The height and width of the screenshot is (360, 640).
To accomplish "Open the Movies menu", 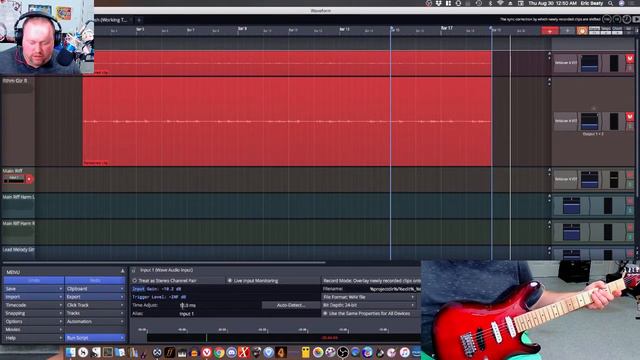I will [x=34, y=329].
